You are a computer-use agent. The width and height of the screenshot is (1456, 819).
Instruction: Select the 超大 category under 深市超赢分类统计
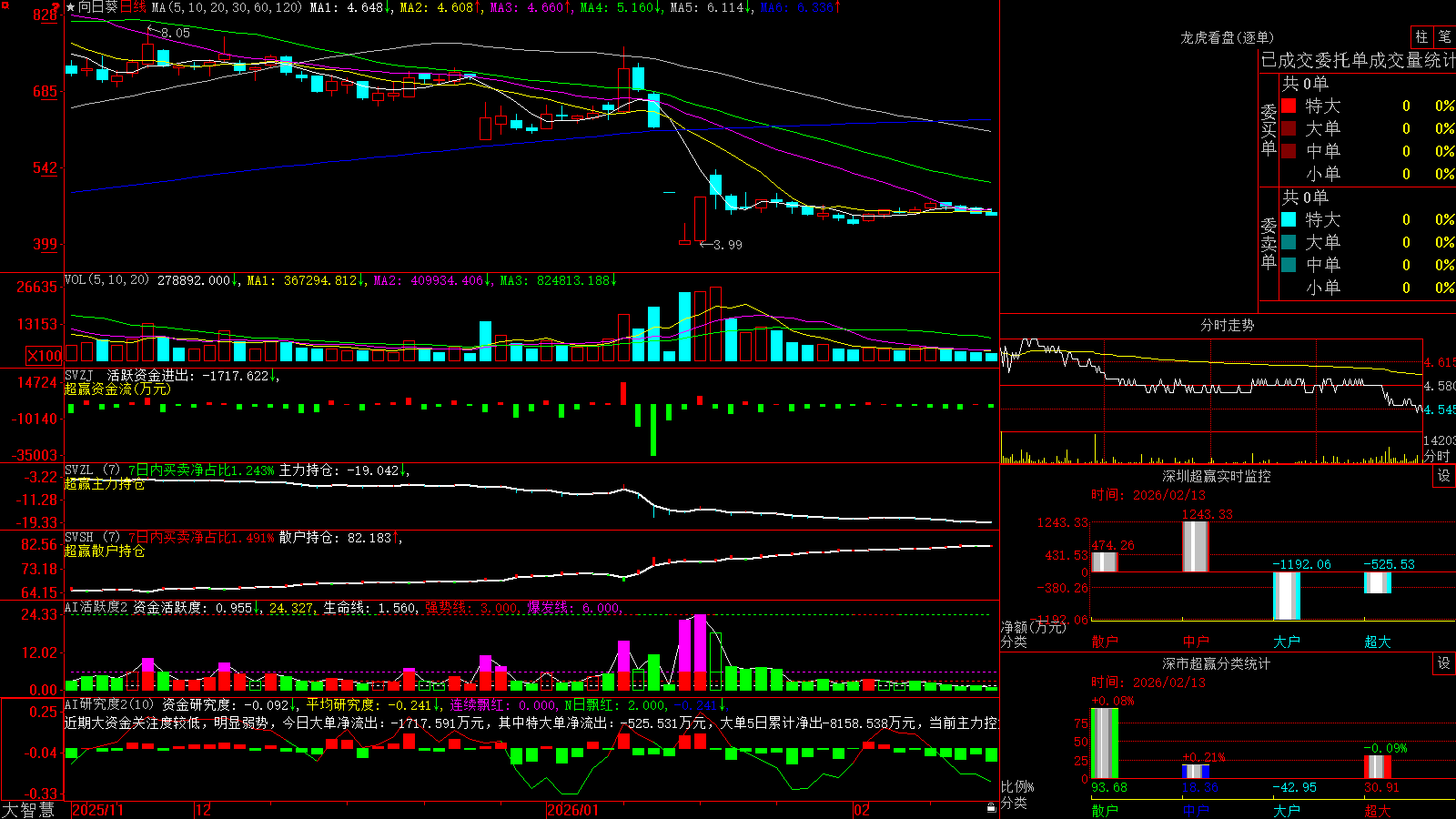[1378, 810]
